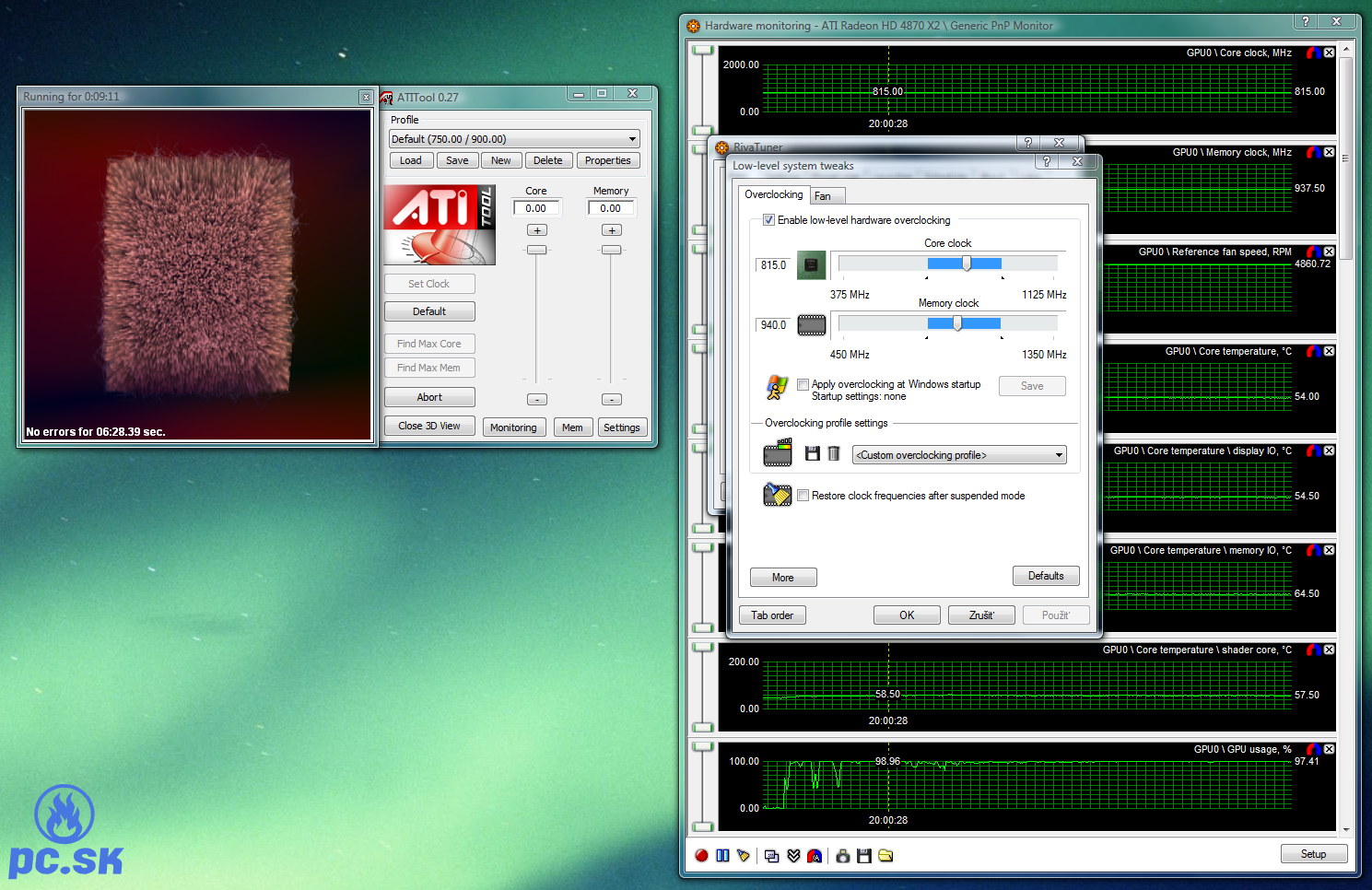This screenshot has width=1372, height=890.
Task: Save overclocking profile with the floppy disk icon
Action: point(813,453)
